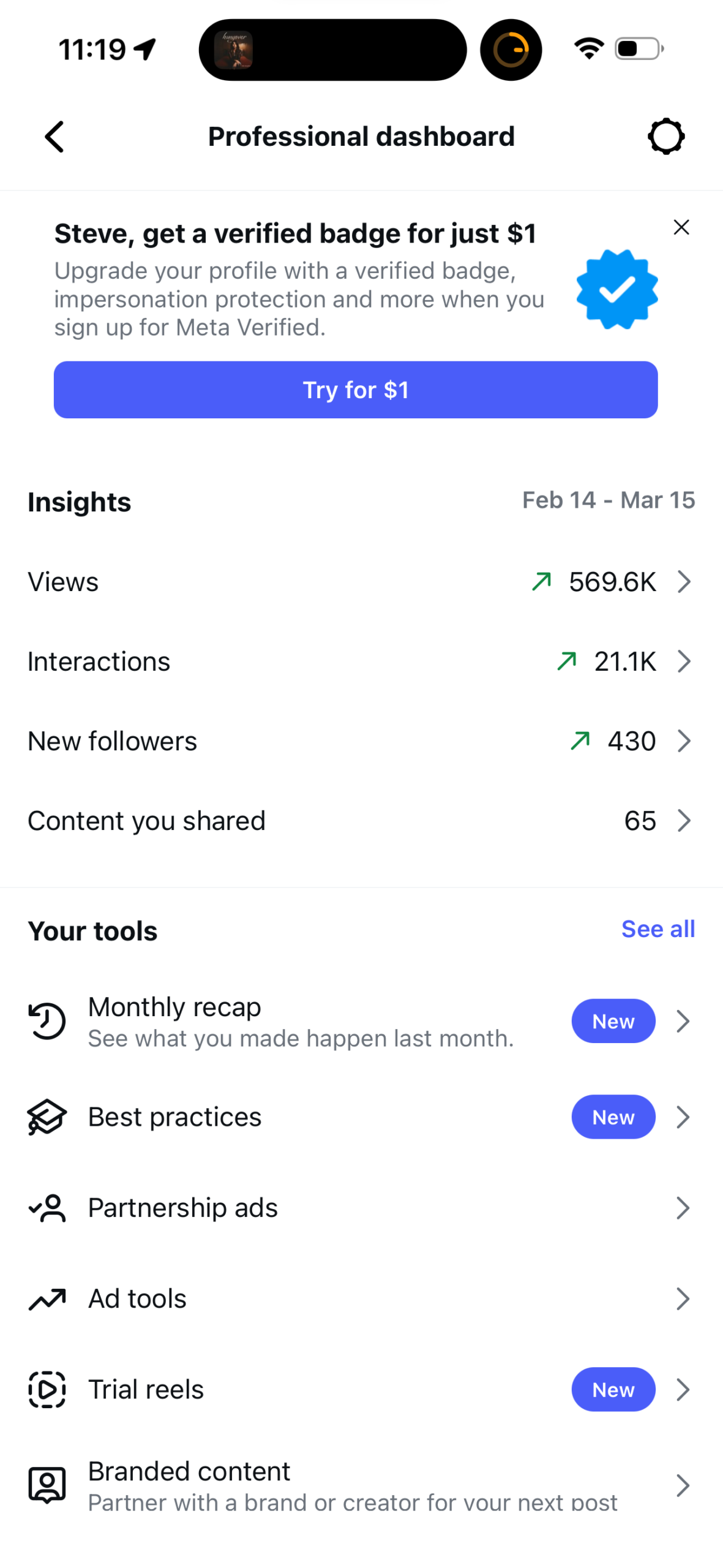Screen dimensions: 723x1568
Task: Tap the New badge next to Trial reels
Action: [x=613, y=1390]
